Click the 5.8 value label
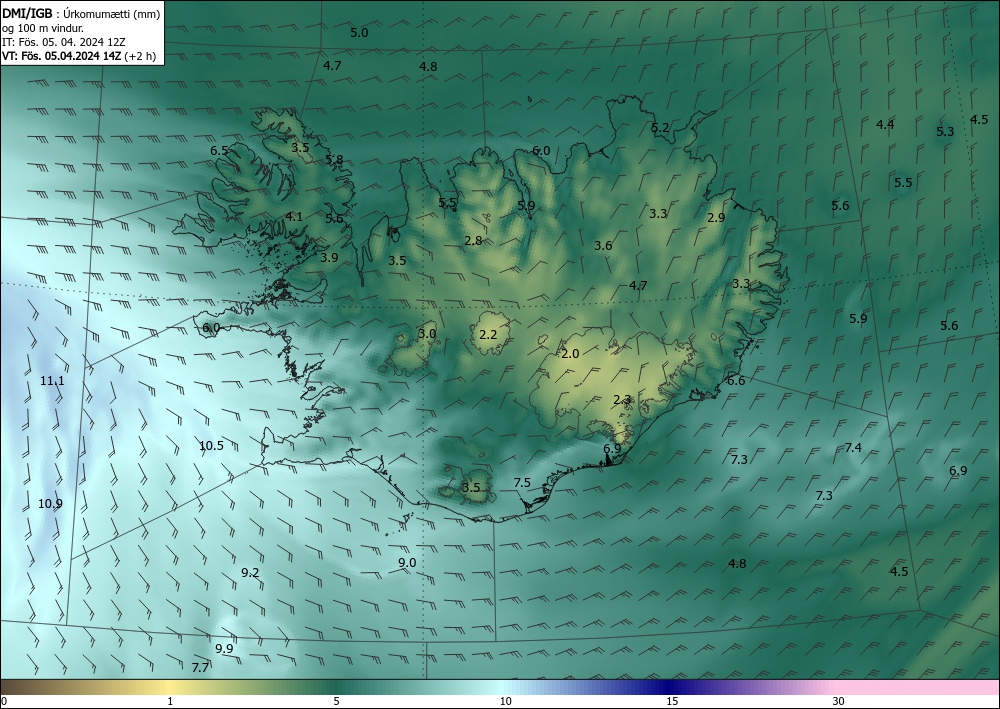 (x=334, y=159)
